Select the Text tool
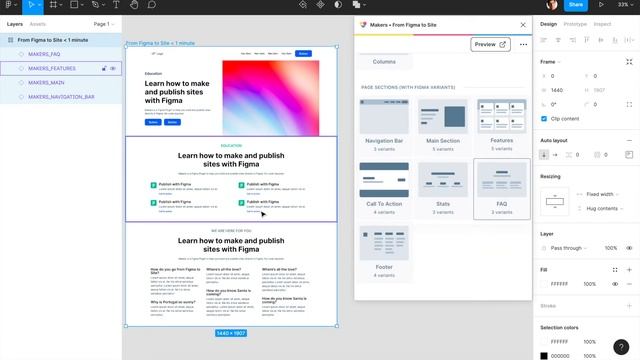Image resolution: width=640 pixels, height=360 pixels. tap(116, 5)
